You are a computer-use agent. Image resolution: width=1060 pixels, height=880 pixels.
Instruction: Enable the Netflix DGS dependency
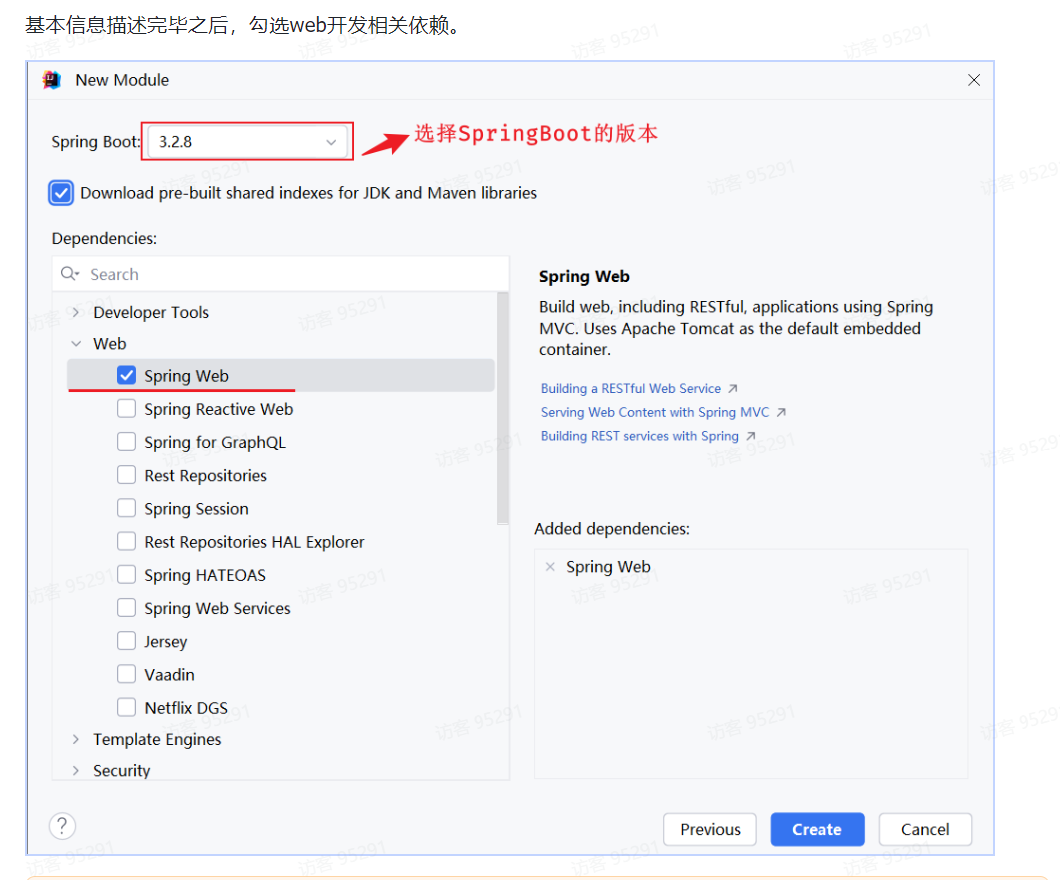coord(126,707)
